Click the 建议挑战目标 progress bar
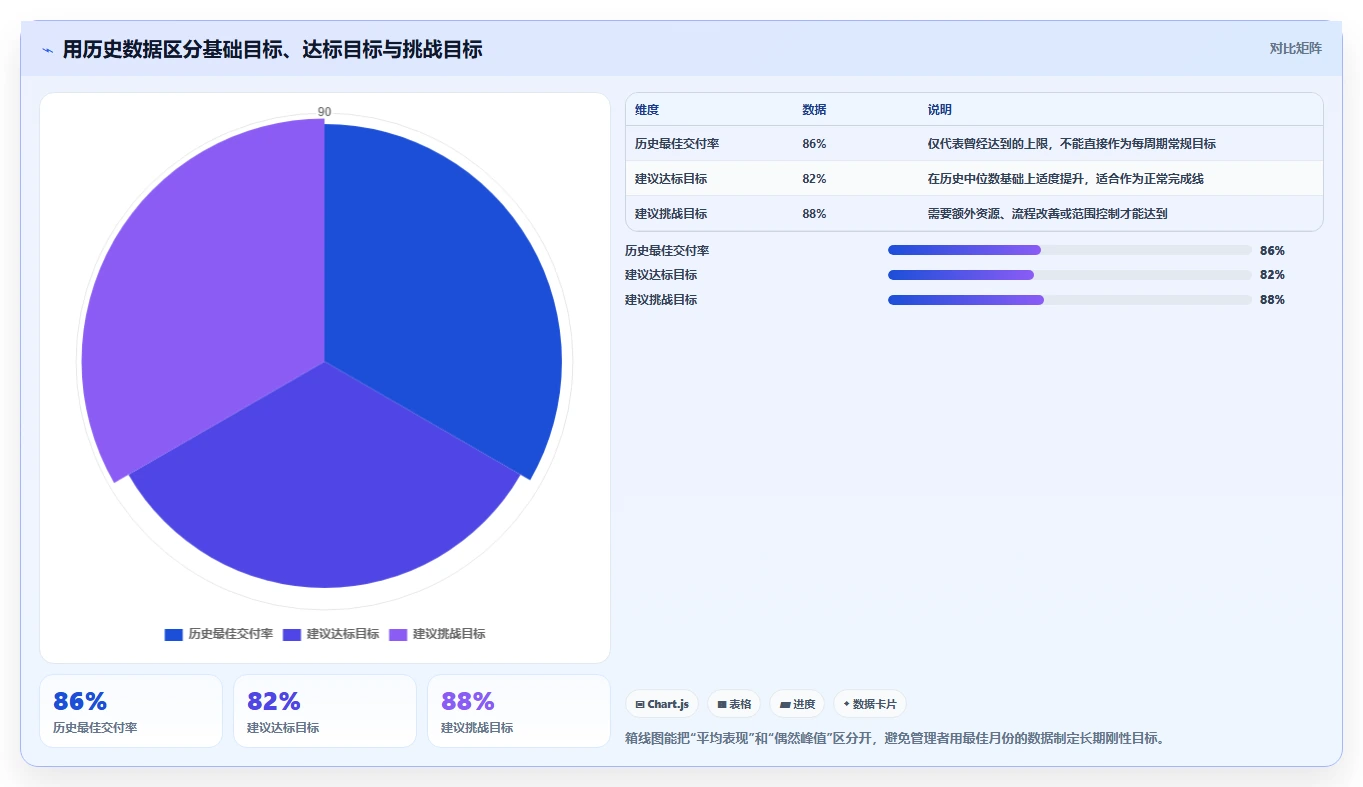This screenshot has height=787, width=1363. 1069,300
